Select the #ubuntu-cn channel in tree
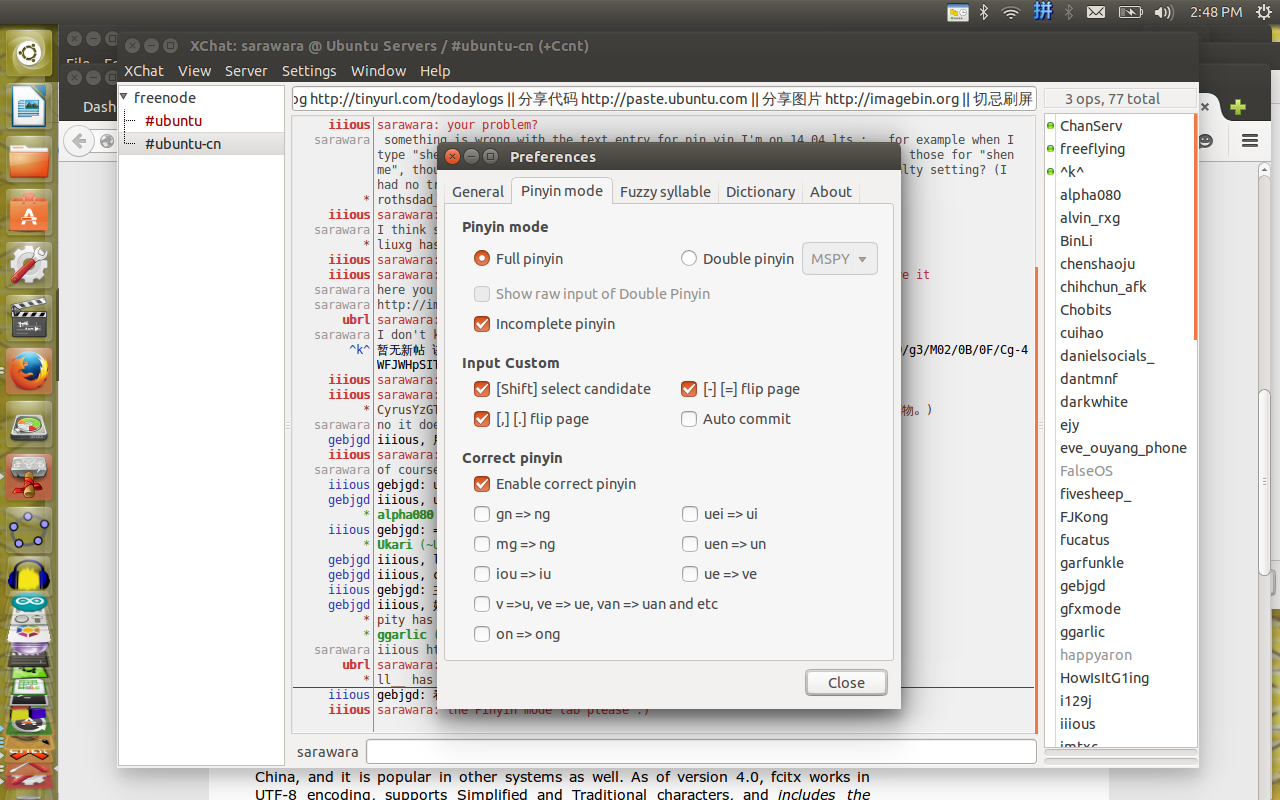This screenshot has height=800, width=1280. tap(183, 144)
